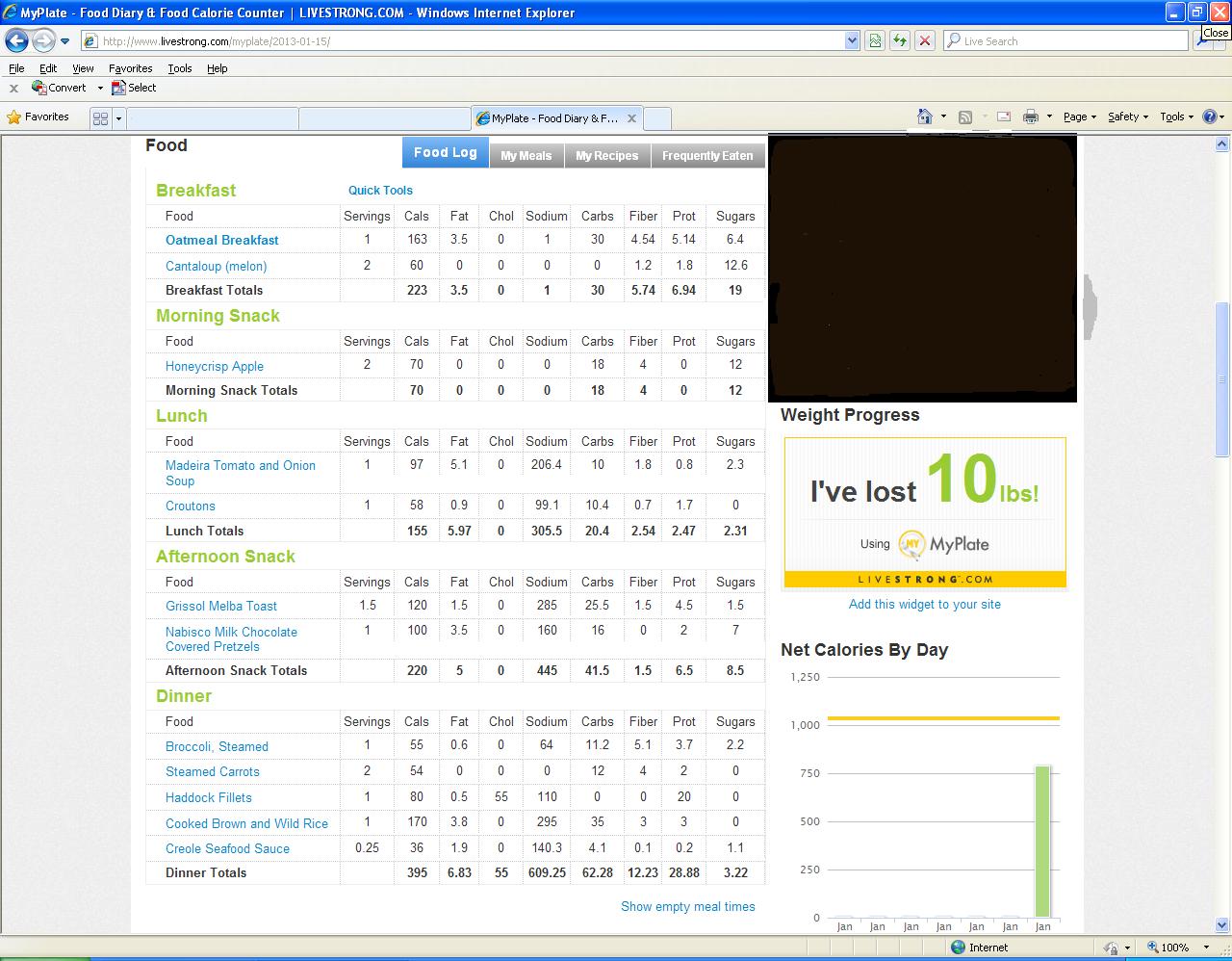Click the green Jan net calories bar
The height and width of the screenshot is (961, 1232).
click(1042, 842)
